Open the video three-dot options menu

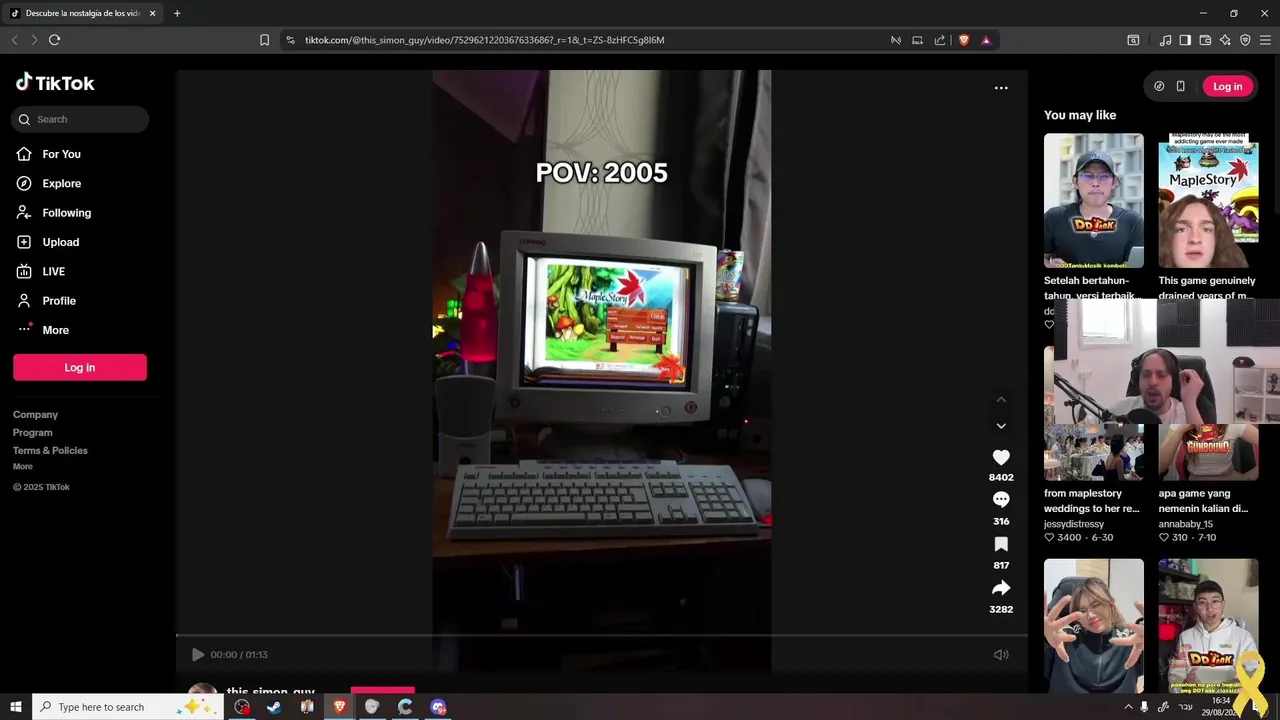pos(1001,88)
